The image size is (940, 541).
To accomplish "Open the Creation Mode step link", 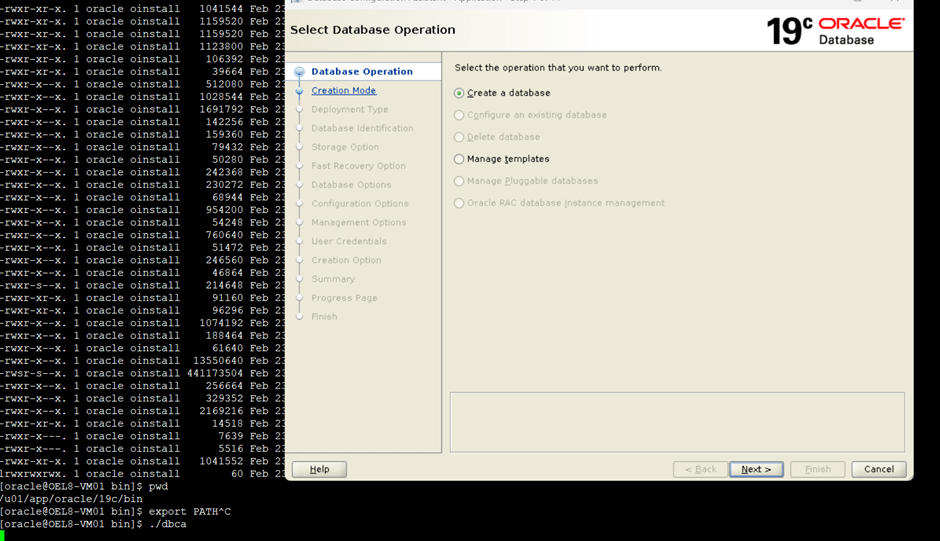I will point(343,91).
